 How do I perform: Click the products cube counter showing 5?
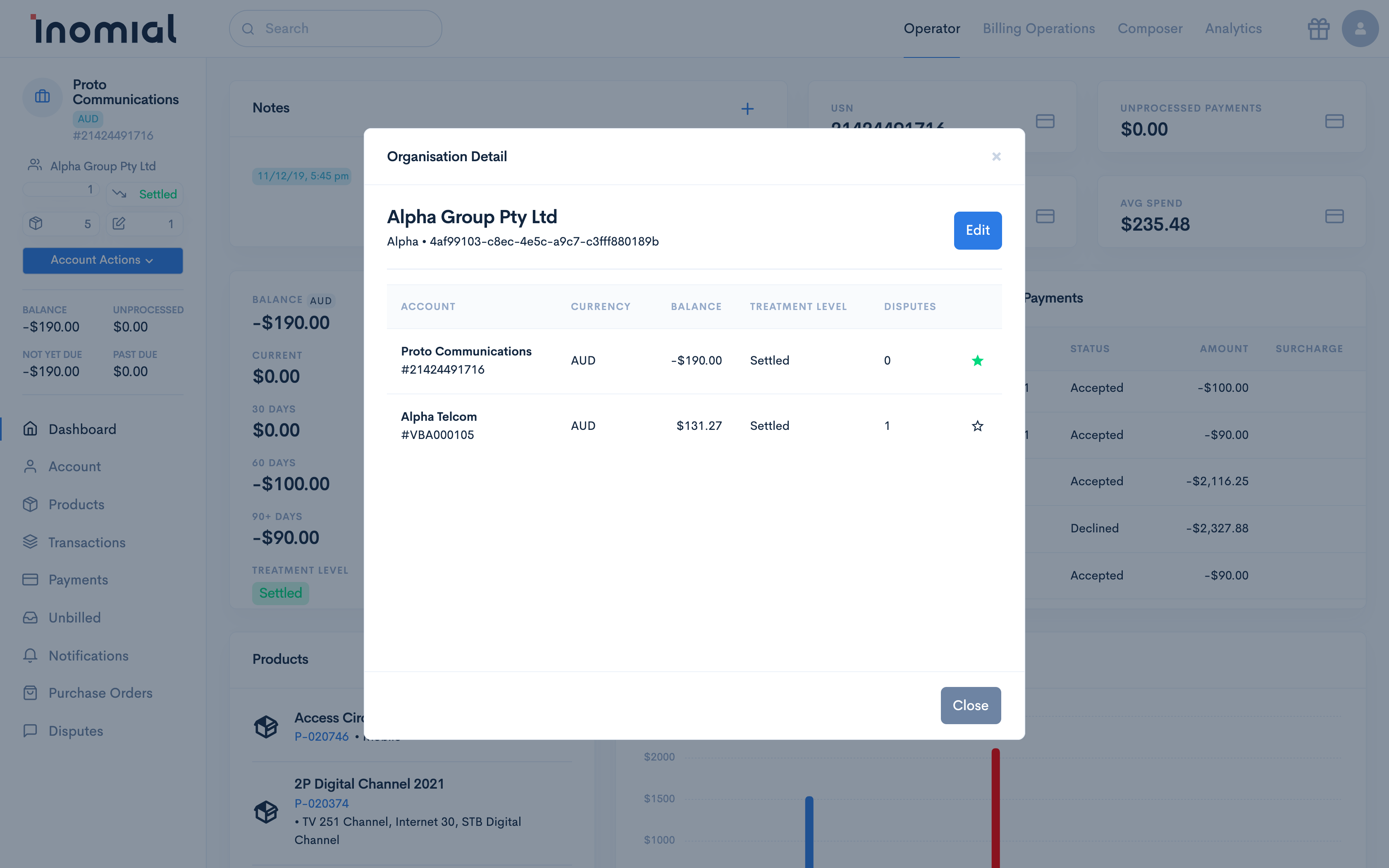pyautogui.click(x=61, y=224)
